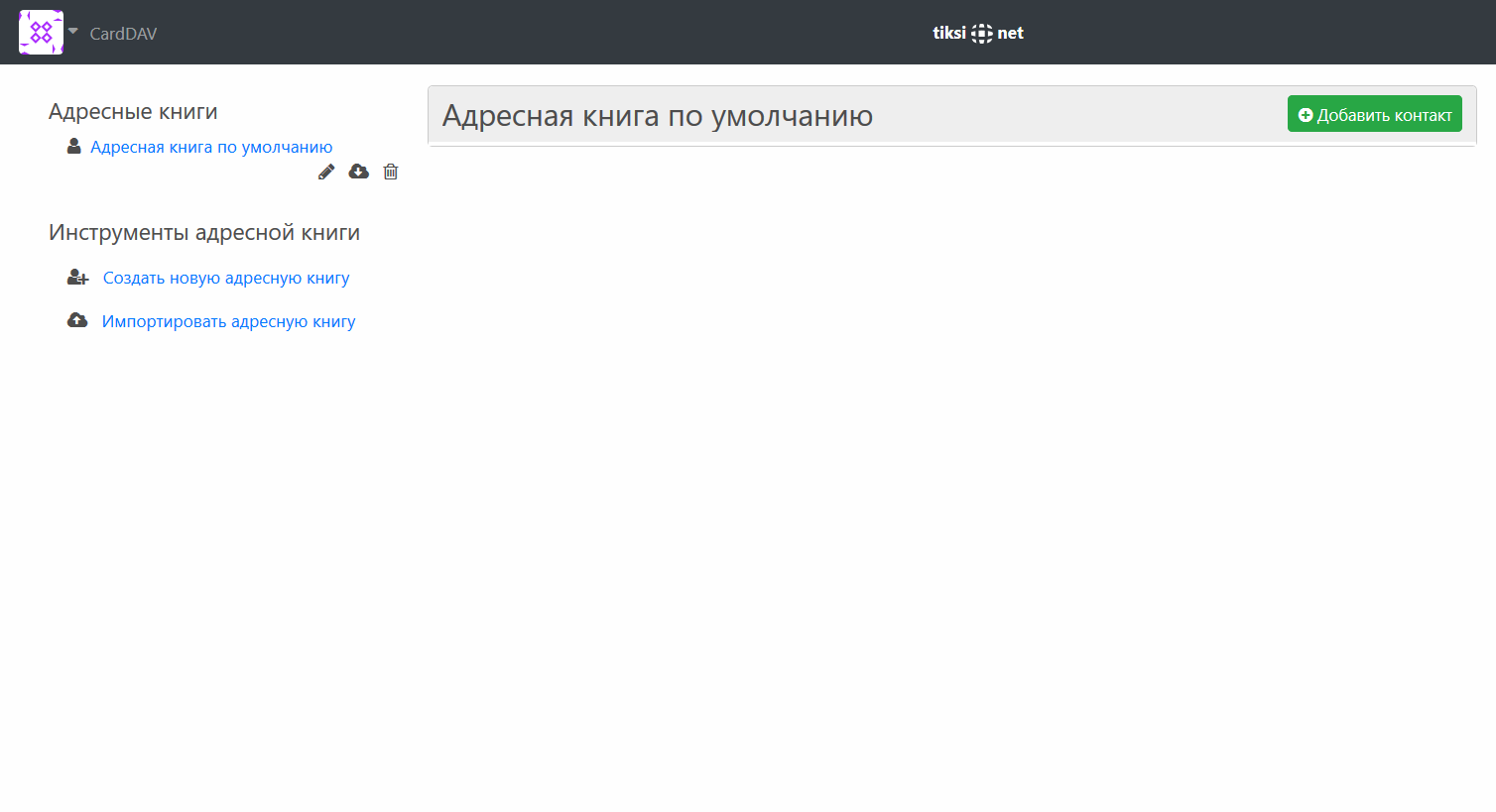Open the tiksi.net logo in the header
Viewport: 1496px width, 812px height.
[977, 33]
